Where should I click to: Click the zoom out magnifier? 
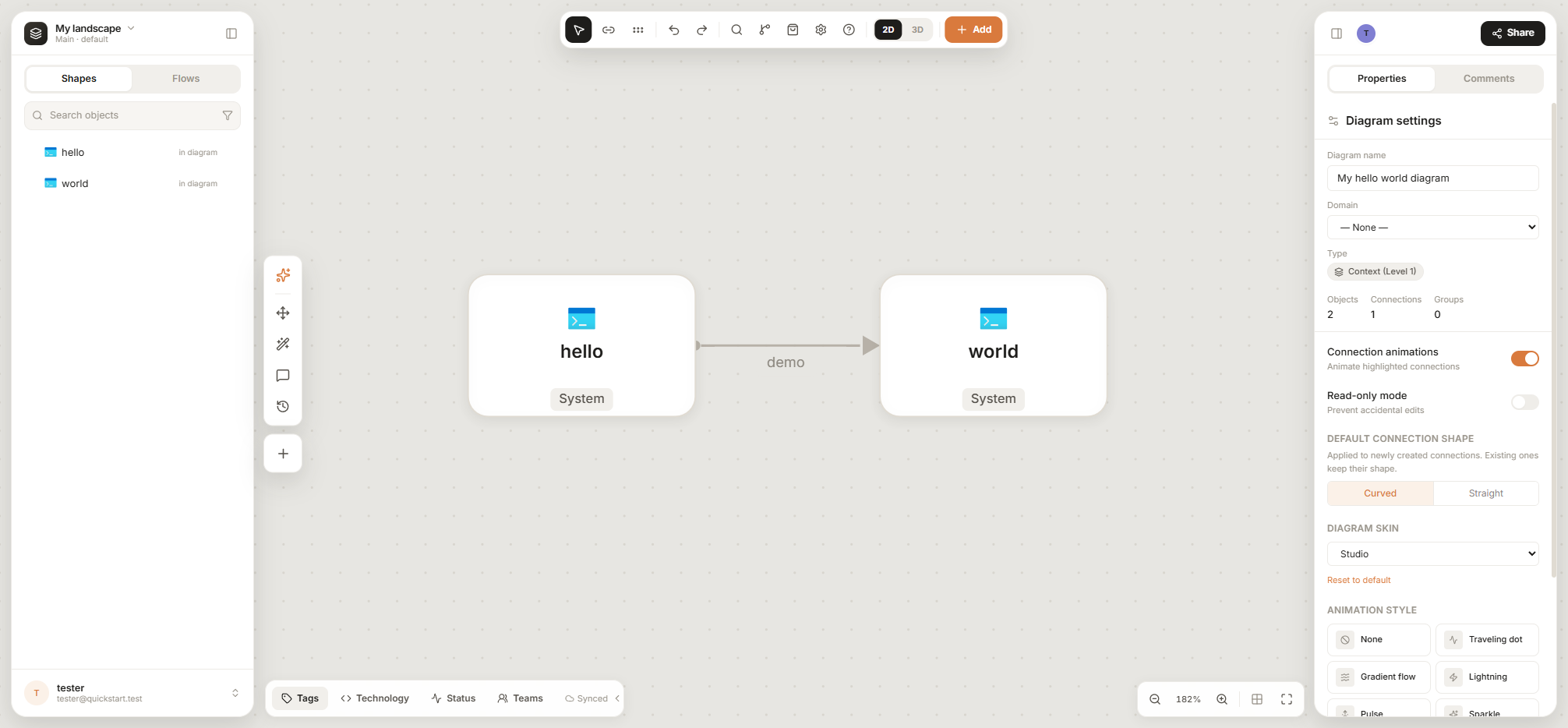[1155, 699]
